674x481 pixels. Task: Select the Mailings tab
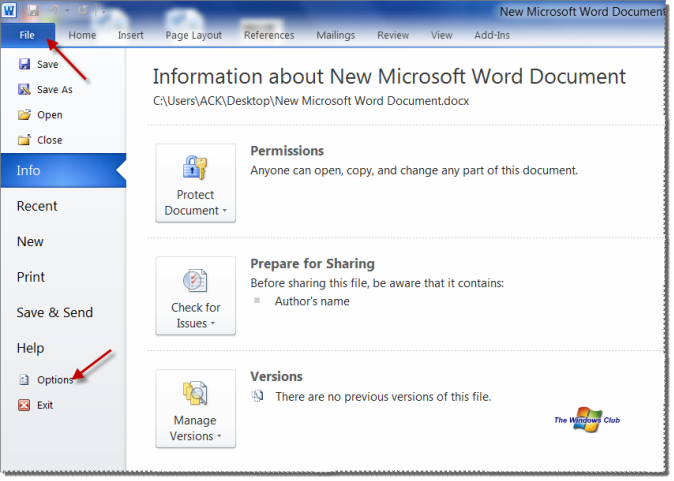coord(336,35)
